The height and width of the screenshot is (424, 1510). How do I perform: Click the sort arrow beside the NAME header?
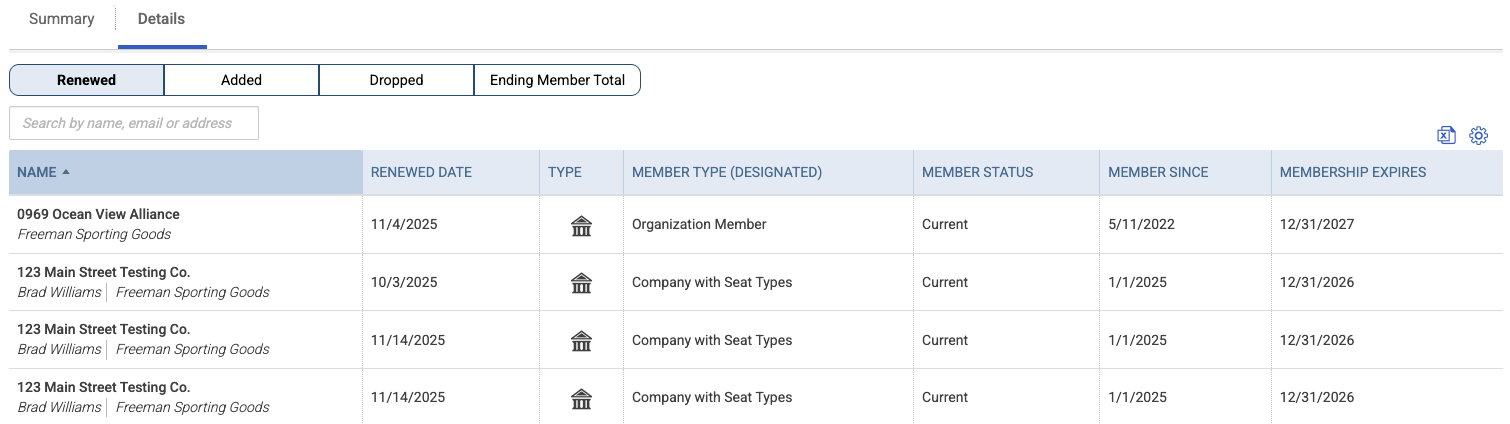click(x=66, y=172)
